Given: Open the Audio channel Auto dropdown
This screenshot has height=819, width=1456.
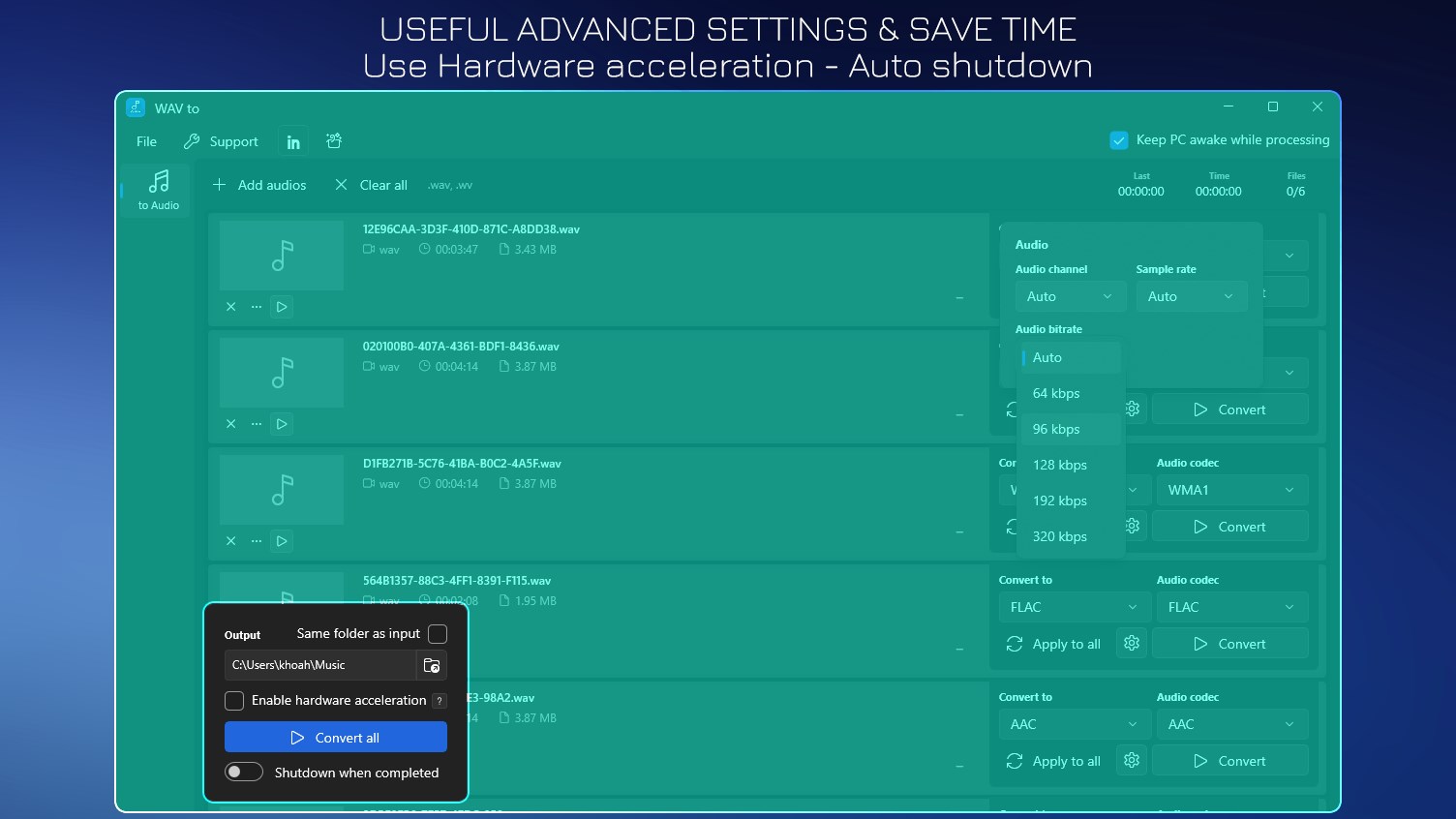Looking at the screenshot, I should 1070,296.
